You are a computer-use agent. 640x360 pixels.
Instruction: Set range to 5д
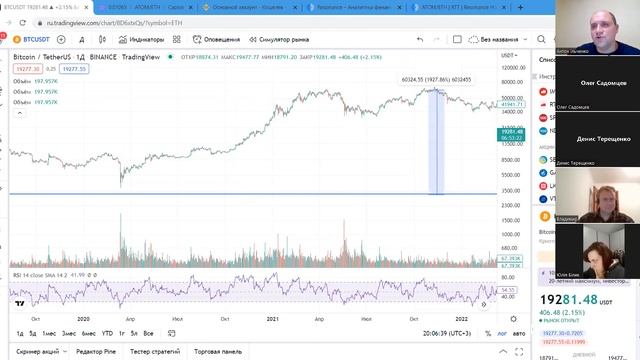point(33,333)
